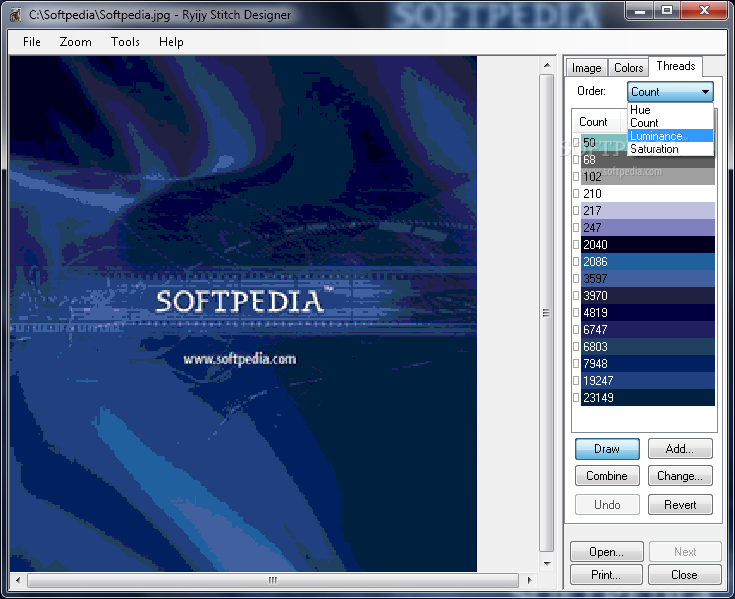Tick the checkbox for thread count 217

tap(576, 210)
